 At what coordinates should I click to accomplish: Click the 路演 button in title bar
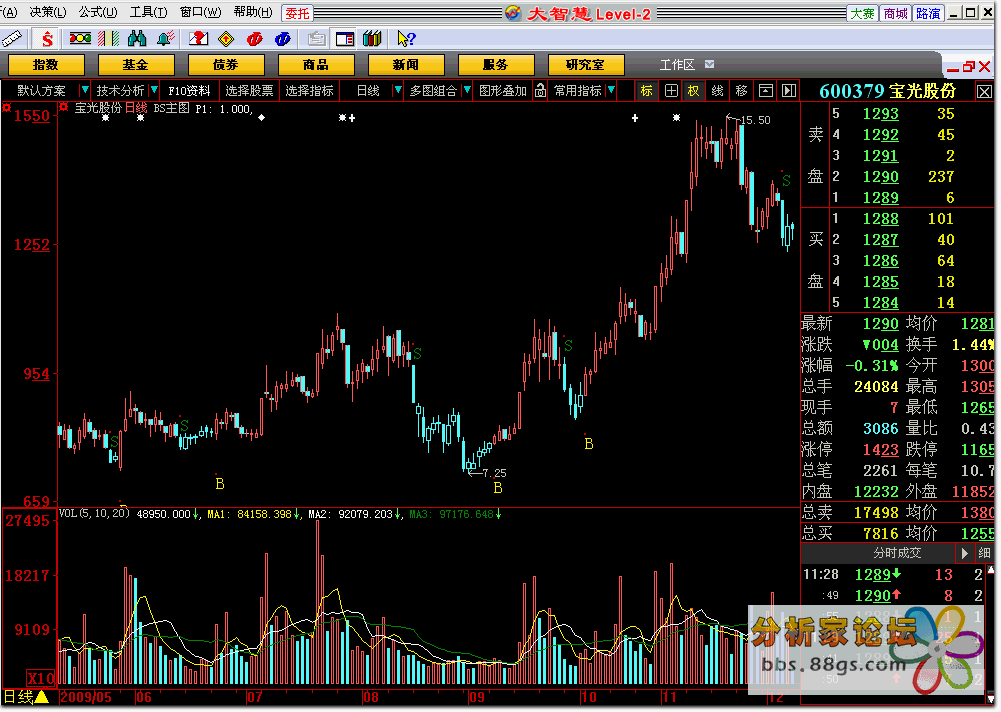tap(928, 13)
